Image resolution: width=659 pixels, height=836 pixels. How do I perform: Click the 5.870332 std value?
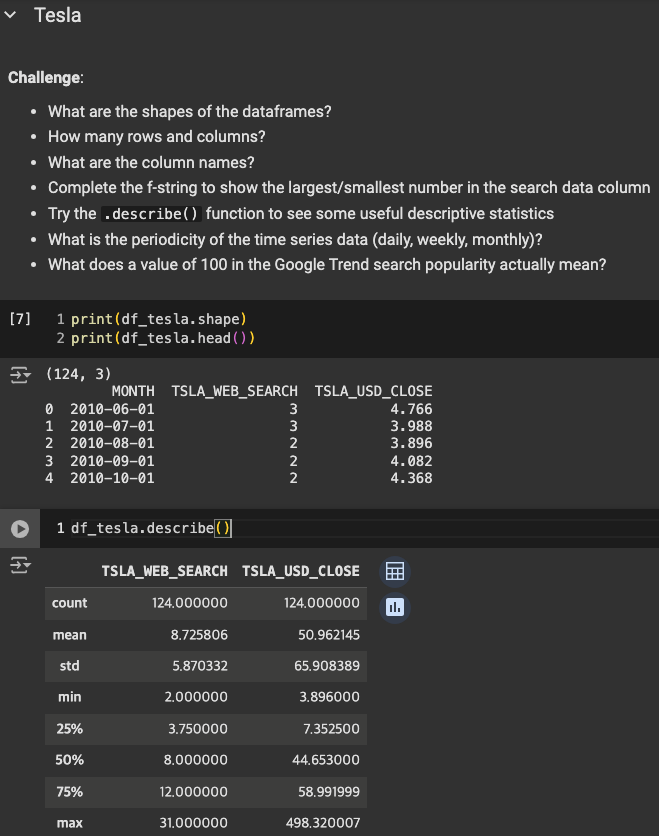coord(200,666)
